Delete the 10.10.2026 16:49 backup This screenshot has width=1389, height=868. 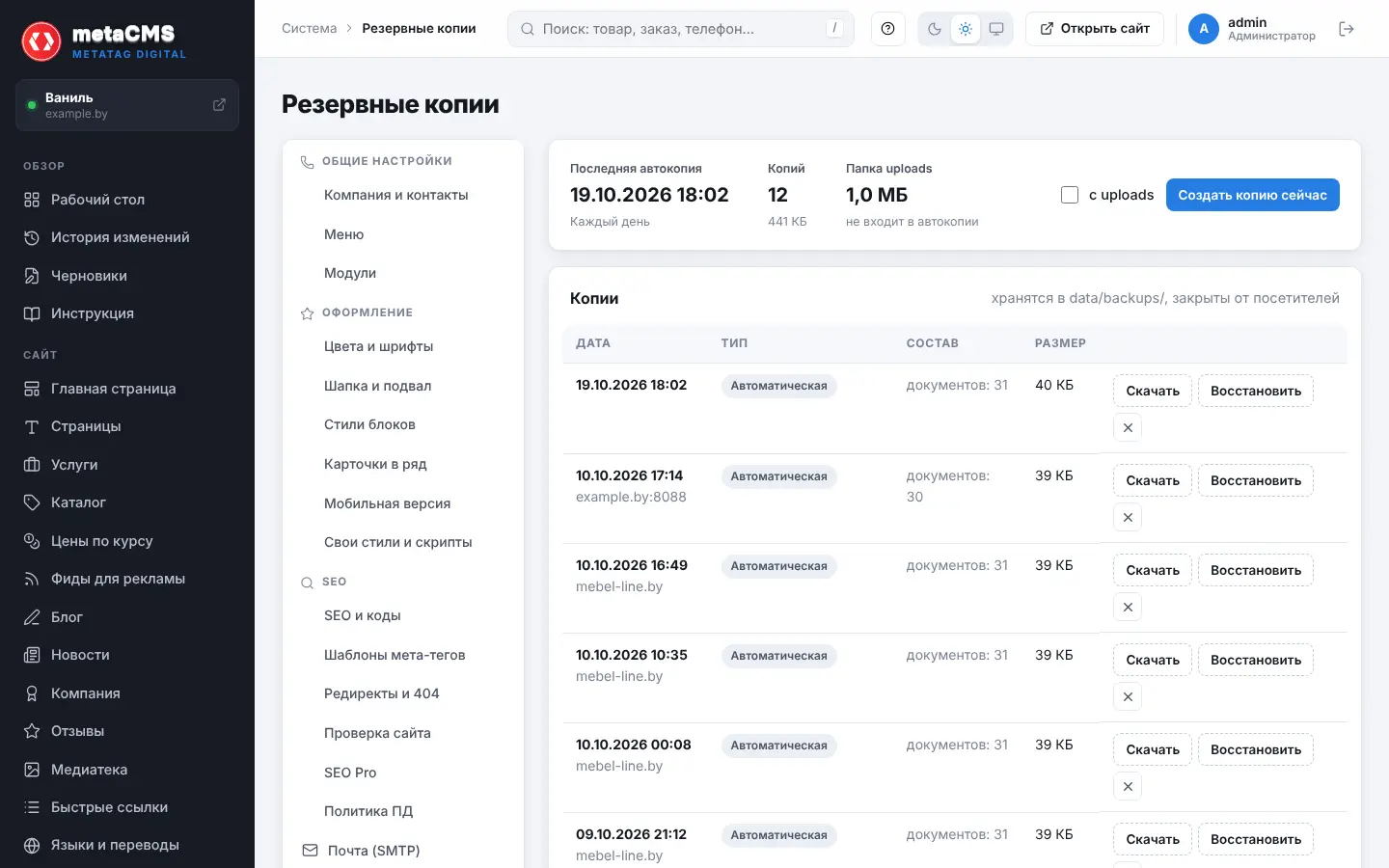pos(1128,607)
